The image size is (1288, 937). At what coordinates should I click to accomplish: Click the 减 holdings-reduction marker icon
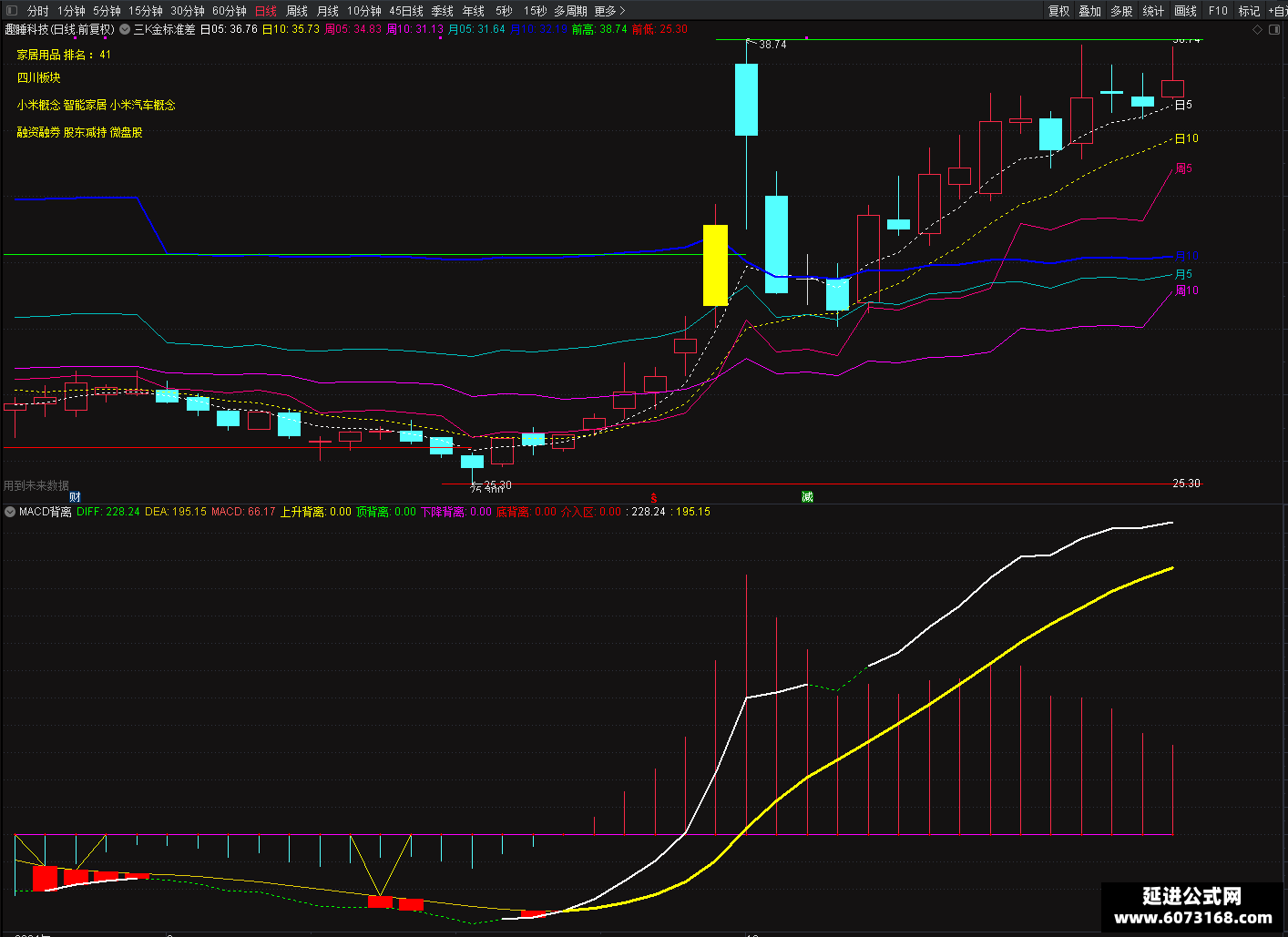coord(807,497)
